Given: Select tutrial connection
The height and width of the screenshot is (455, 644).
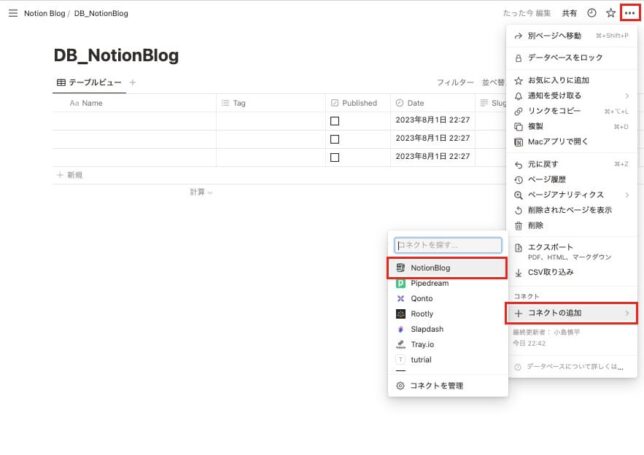Looking at the screenshot, I should pyautogui.click(x=447, y=360).
